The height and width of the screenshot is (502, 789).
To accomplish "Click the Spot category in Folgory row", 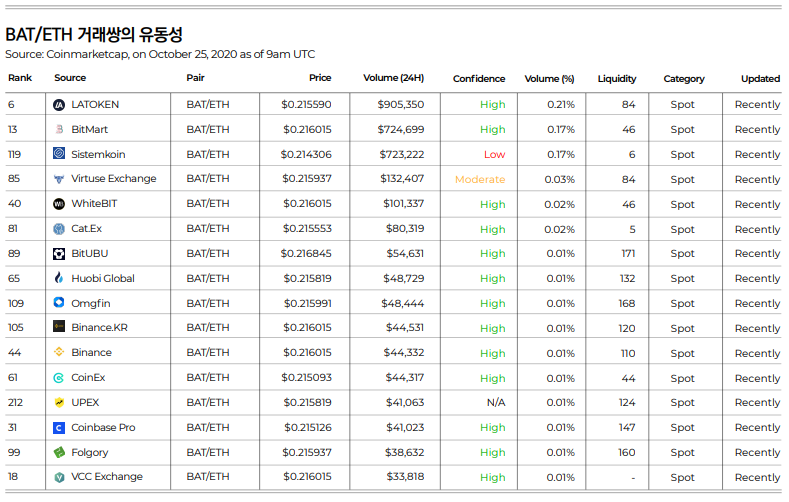I will click(x=682, y=453).
